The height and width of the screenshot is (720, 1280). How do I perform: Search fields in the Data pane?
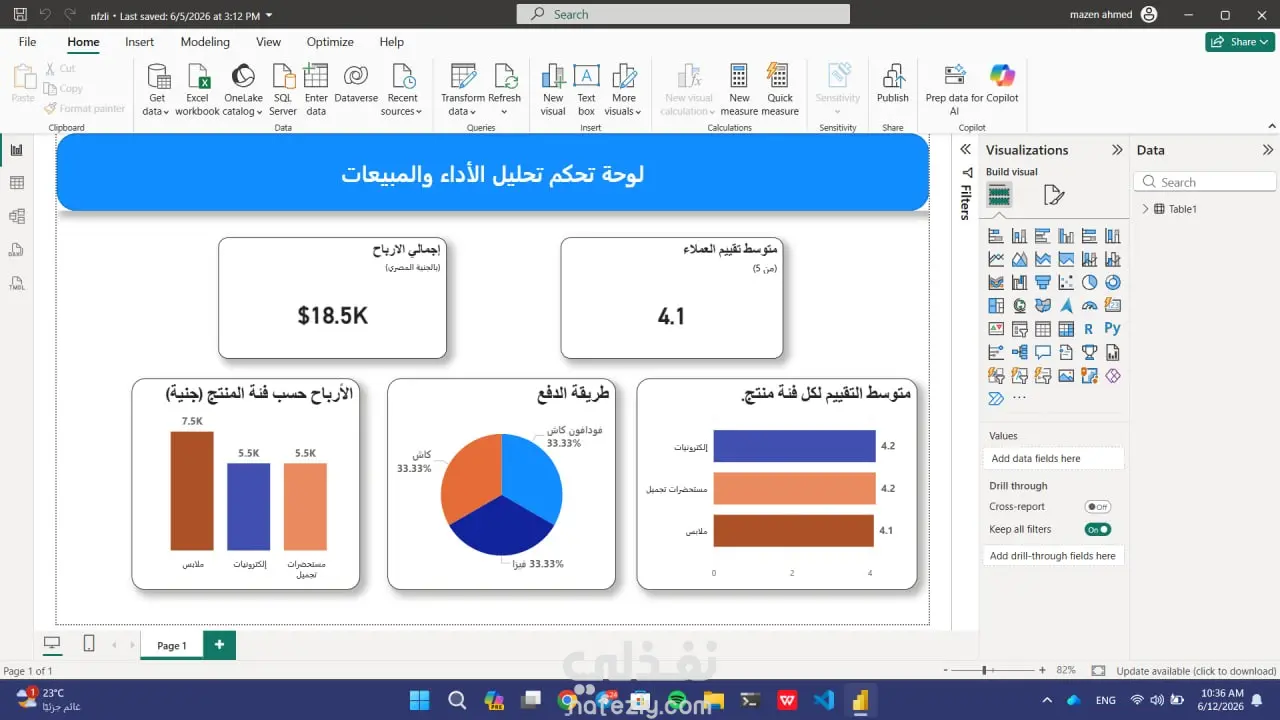coord(1205,182)
